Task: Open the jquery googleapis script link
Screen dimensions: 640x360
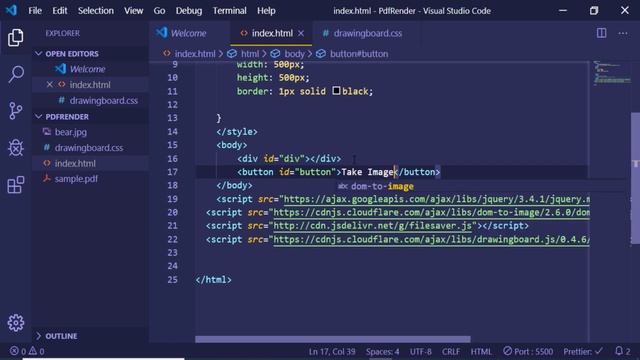Action: coord(436,199)
